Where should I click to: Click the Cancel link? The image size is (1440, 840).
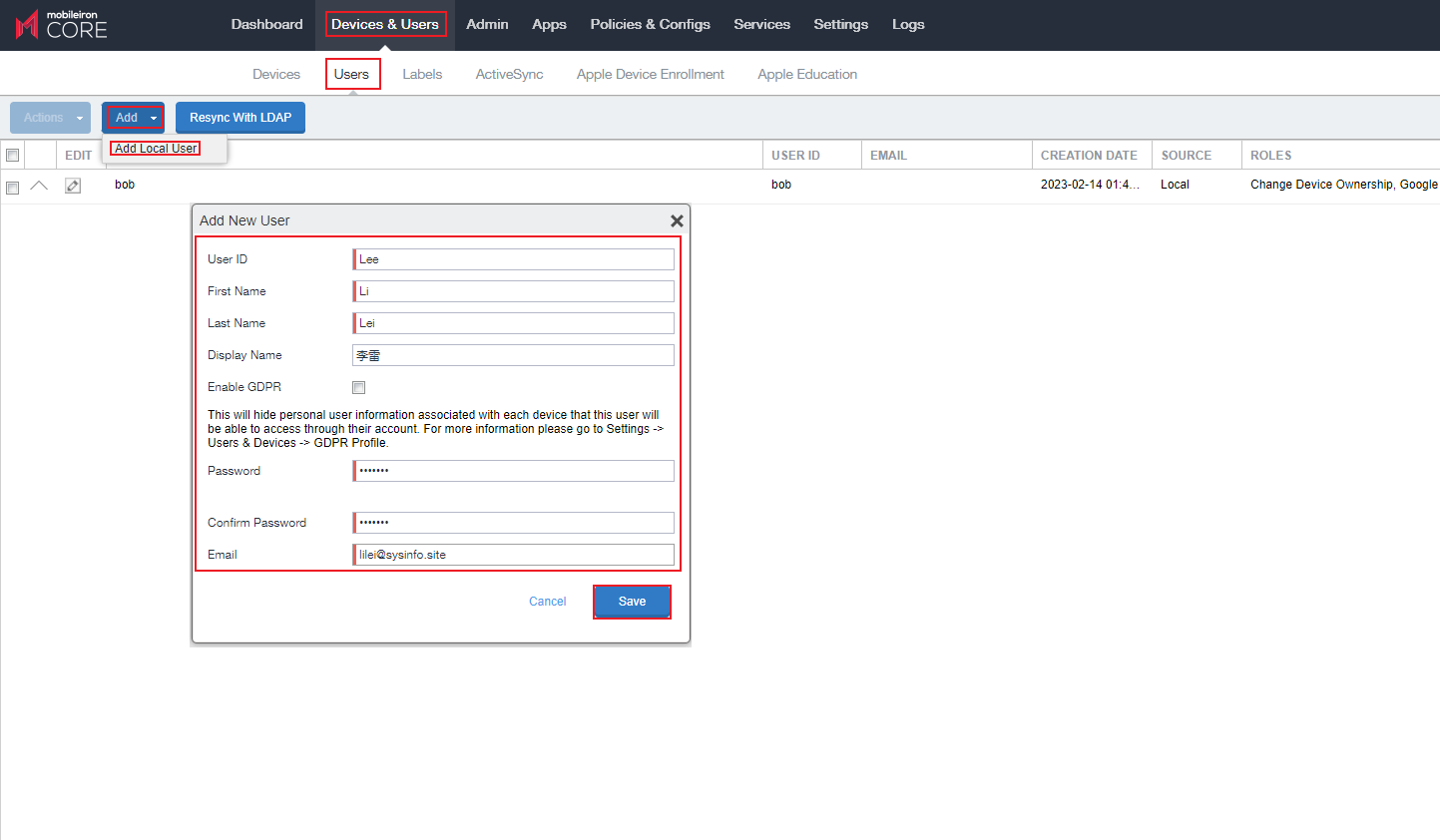(x=547, y=602)
